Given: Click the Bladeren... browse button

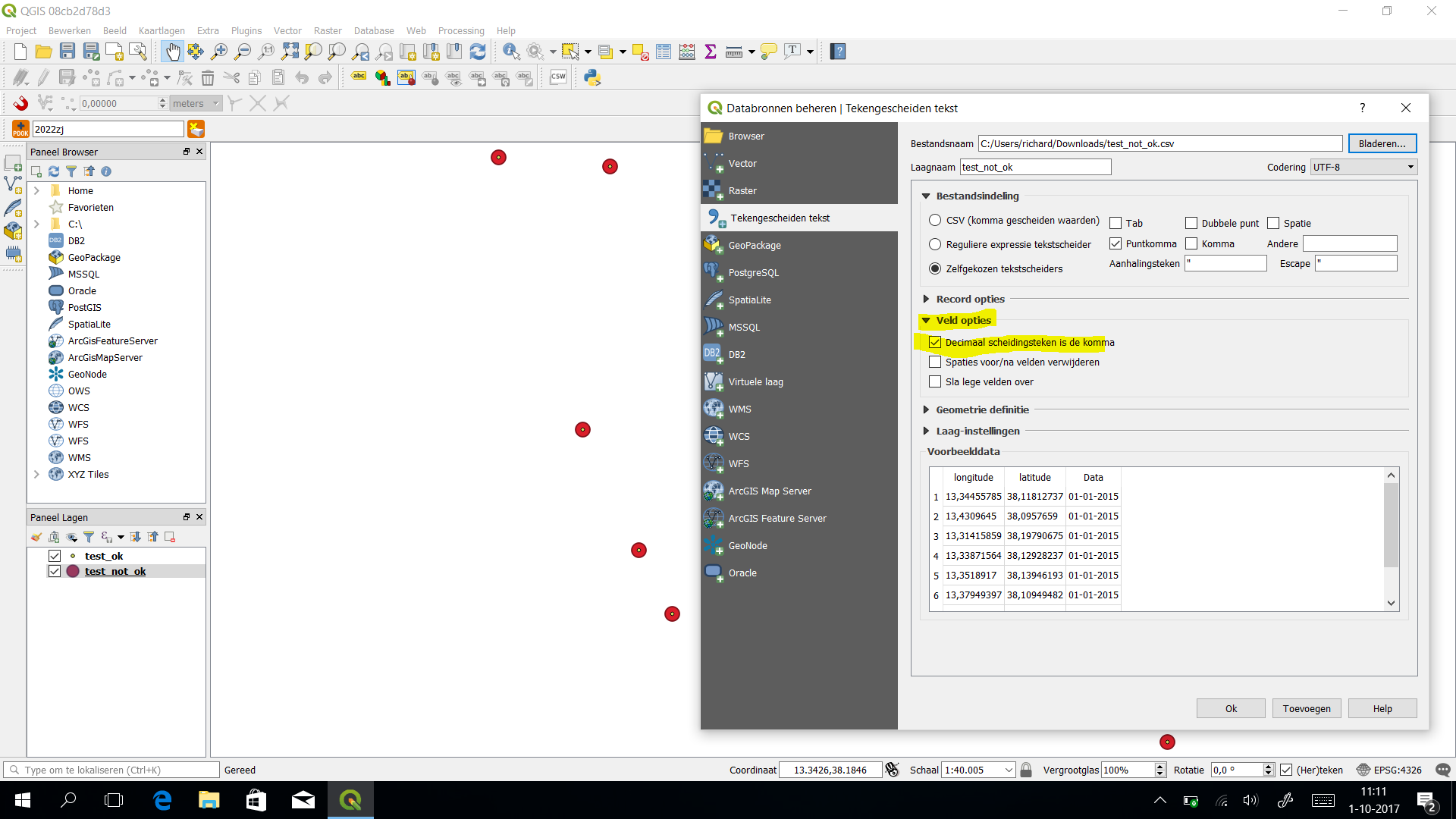Looking at the screenshot, I should point(1382,143).
